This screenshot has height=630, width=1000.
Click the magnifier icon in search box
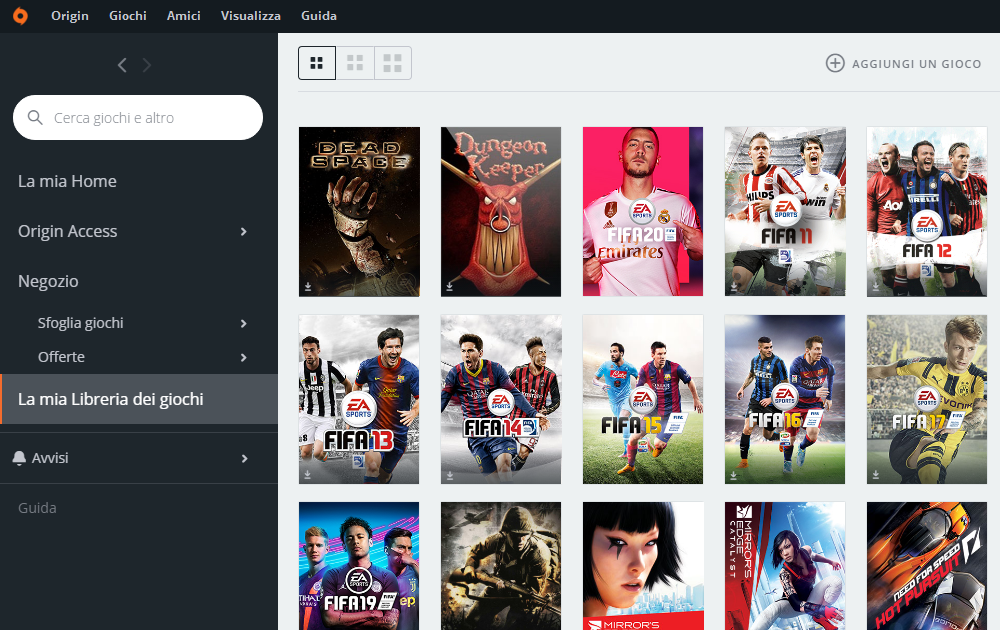35,118
